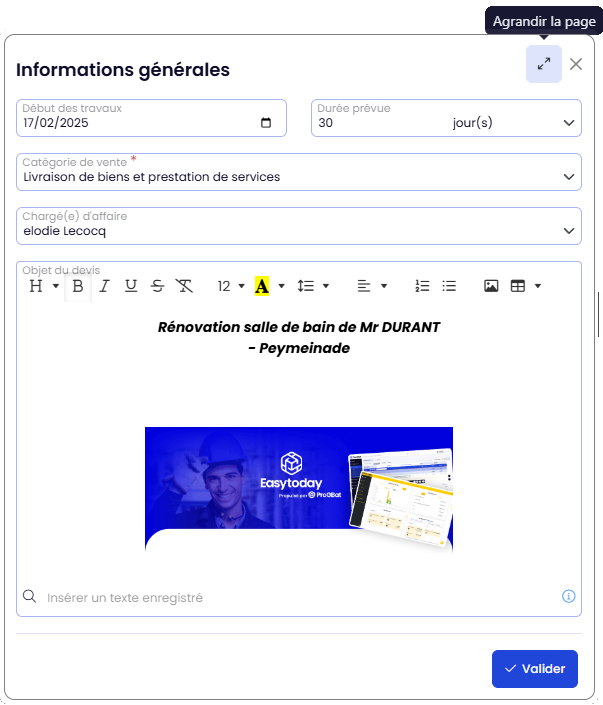Open the Chargé(e) d'affaire selector

(x=568, y=231)
